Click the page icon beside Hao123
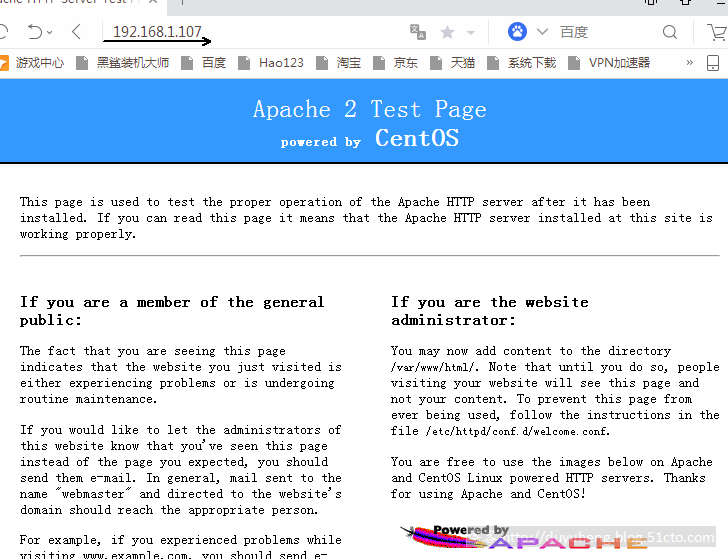This screenshot has height=559, width=728. point(244,63)
